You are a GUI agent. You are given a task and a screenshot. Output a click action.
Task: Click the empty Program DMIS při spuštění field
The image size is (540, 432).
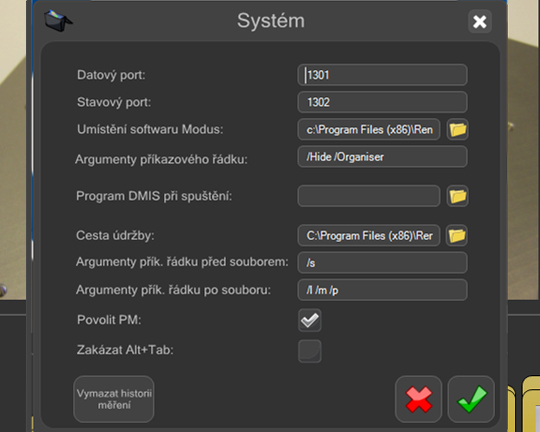click(x=369, y=196)
